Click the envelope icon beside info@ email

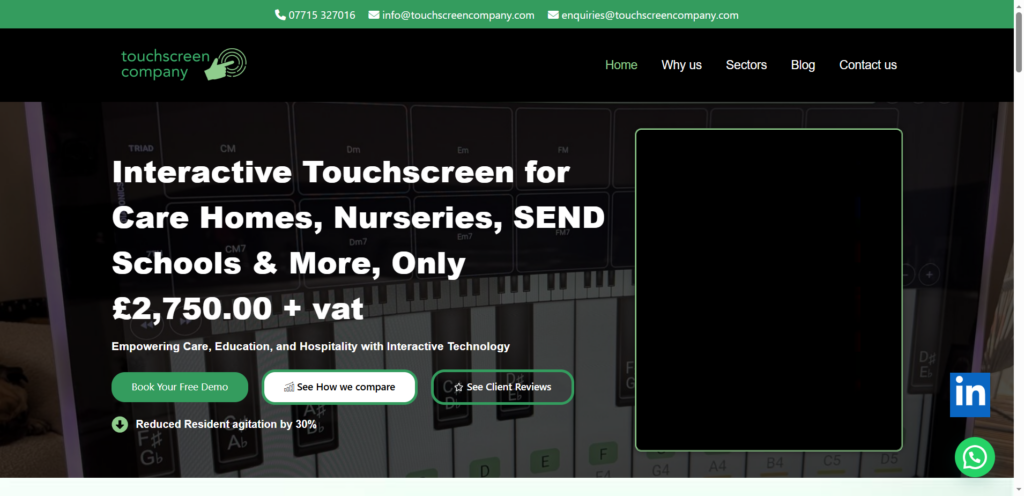point(374,15)
